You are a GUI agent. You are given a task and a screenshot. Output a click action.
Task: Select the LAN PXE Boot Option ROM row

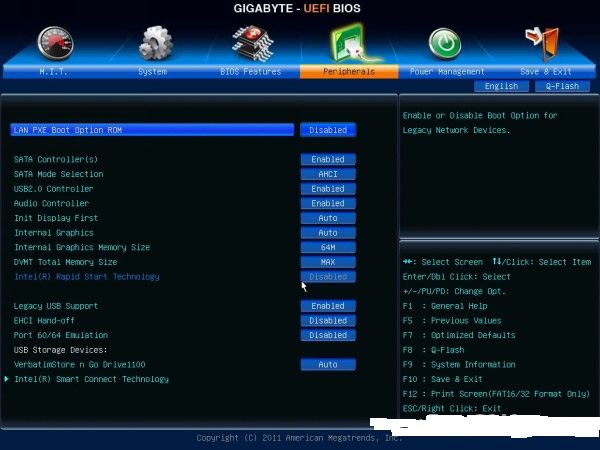(x=152, y=130)
